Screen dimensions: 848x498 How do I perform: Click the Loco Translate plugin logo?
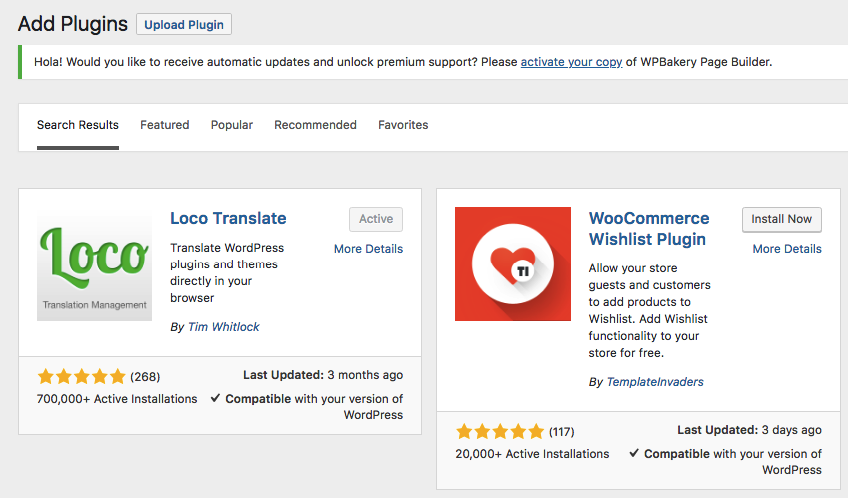pos(94,264)
